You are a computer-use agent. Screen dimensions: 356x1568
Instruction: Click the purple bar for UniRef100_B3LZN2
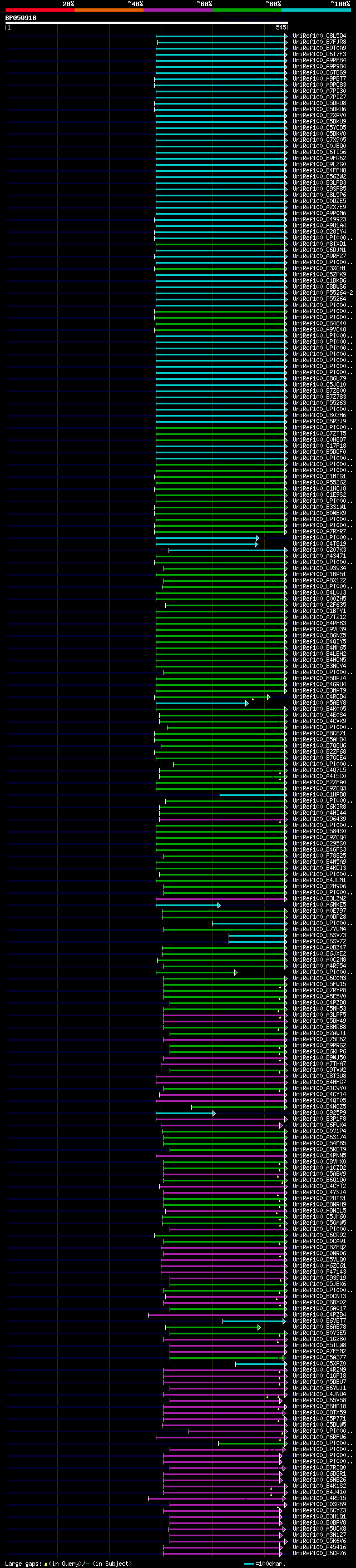coord(221,899)
